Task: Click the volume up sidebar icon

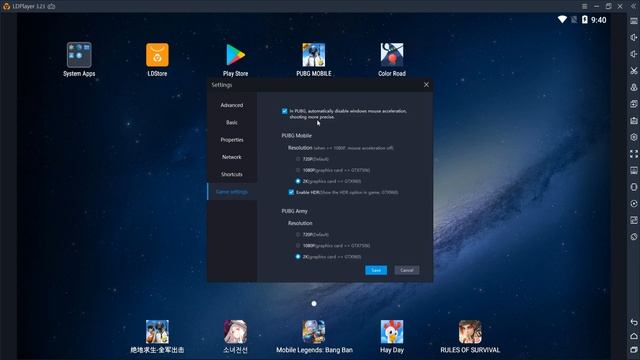Action: (633, 37)
